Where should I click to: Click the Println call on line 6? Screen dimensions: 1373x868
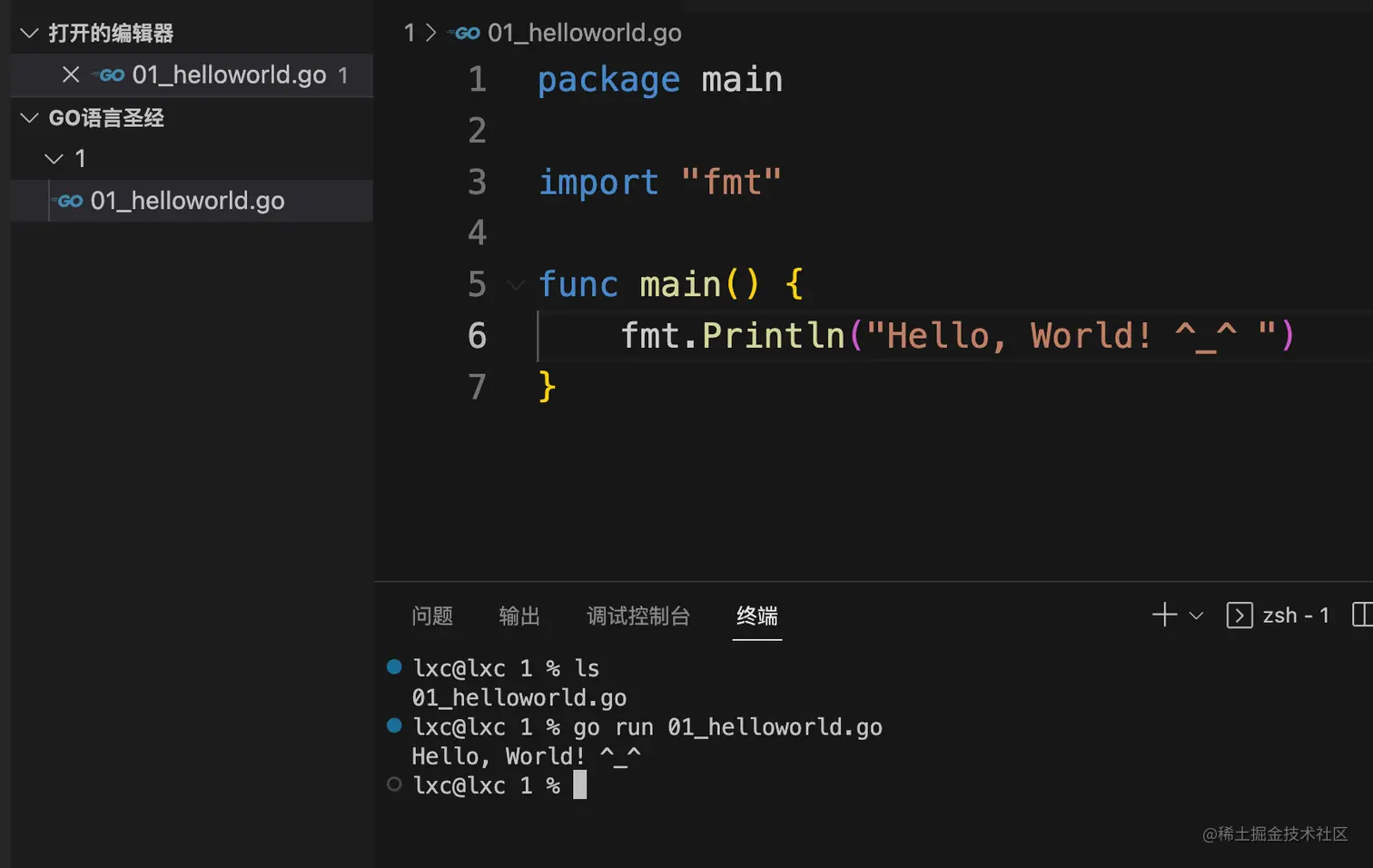coord(774,336)
